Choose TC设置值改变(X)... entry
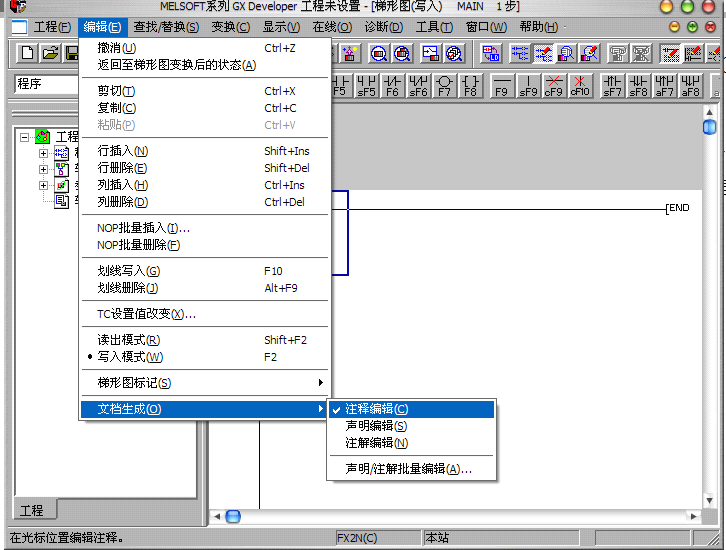This screenshot has height=550, width=726. [x=204, y=314]
